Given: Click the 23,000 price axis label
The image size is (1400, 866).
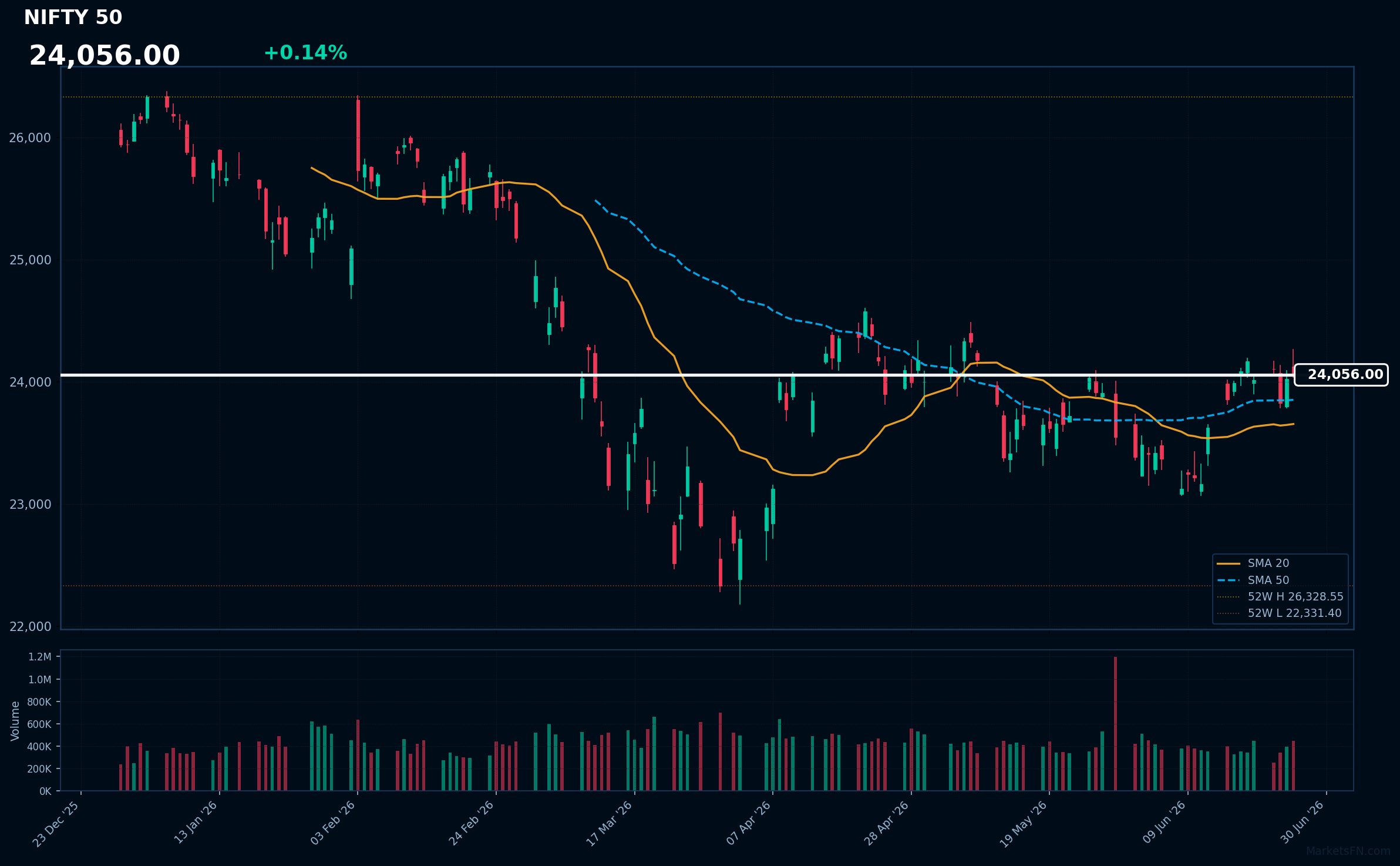Looking at the screenshot, I should click(x=30, y=505).
